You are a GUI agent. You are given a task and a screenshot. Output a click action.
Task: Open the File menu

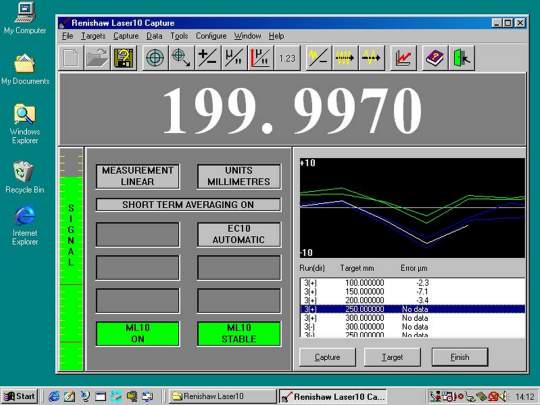[68, 36]
